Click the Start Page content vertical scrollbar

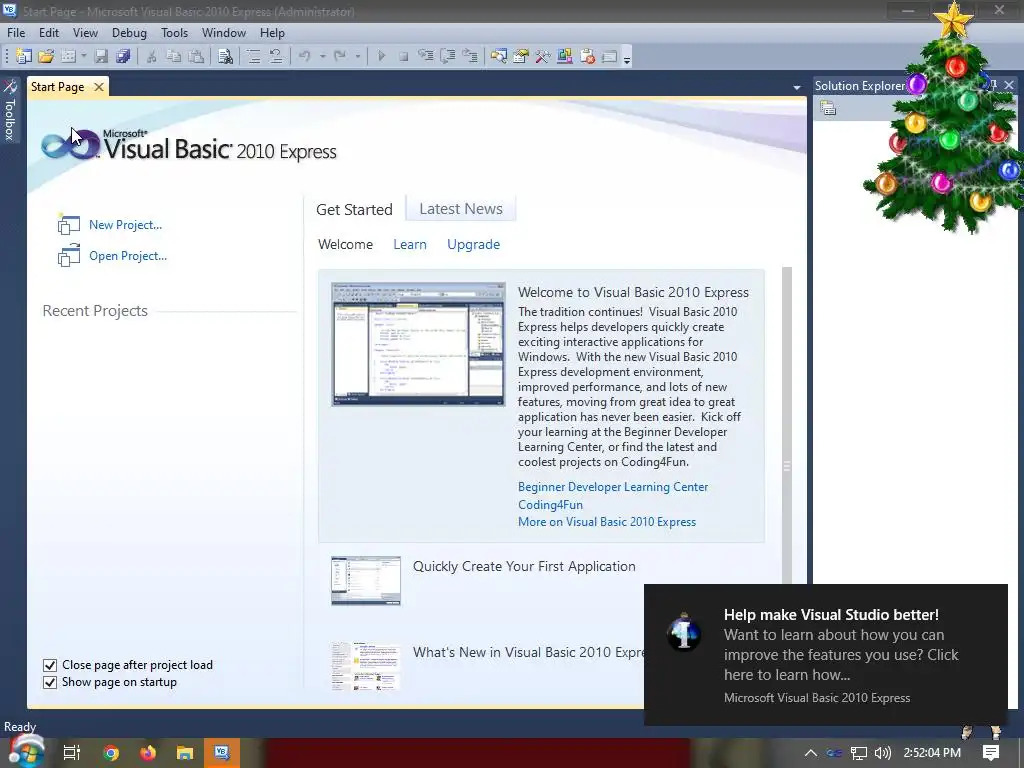pyautogui.click(x=787, y=425)
